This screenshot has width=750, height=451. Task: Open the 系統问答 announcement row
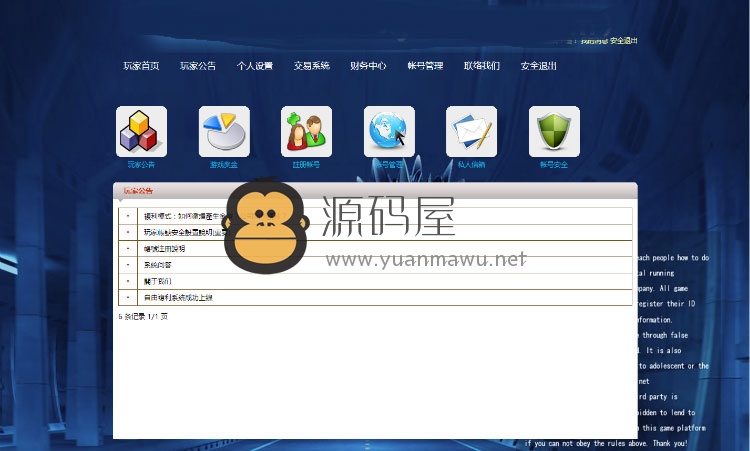[375, 265]
